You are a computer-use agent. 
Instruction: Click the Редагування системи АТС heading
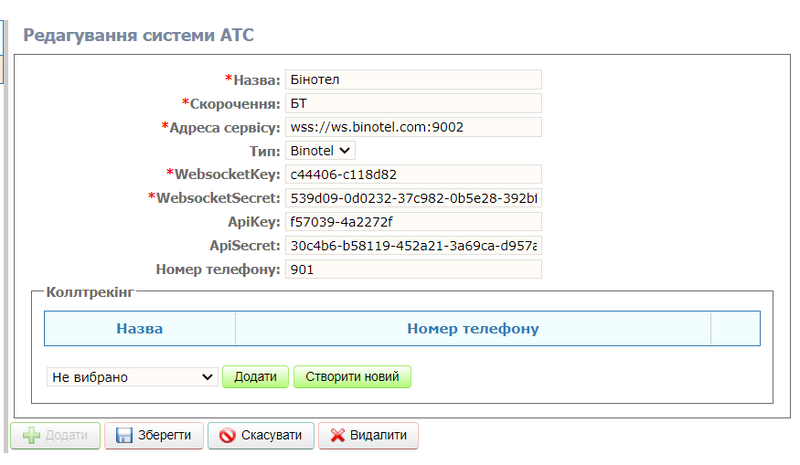[x=139, y=35]
